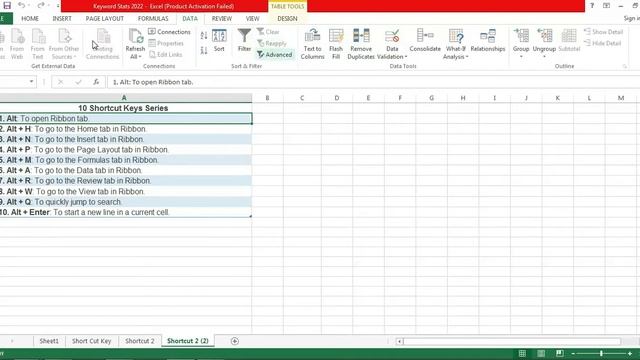Click the Undo arrow icon
Screen dimensions: 640x360
click(22, 5)
